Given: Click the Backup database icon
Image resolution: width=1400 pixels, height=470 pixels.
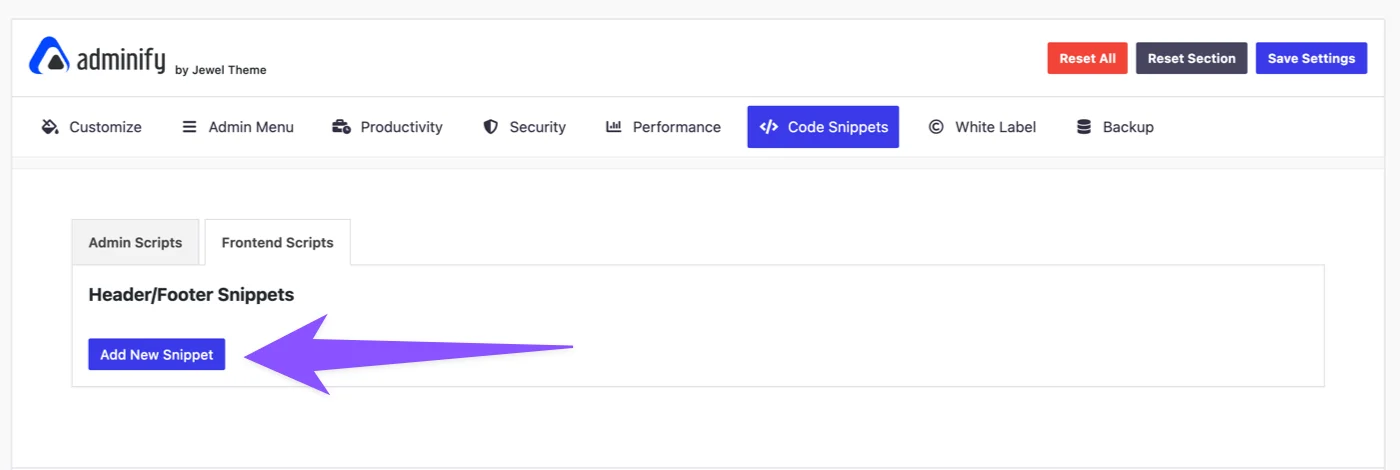Looking at the screenshot, I should coord(1084,127).
